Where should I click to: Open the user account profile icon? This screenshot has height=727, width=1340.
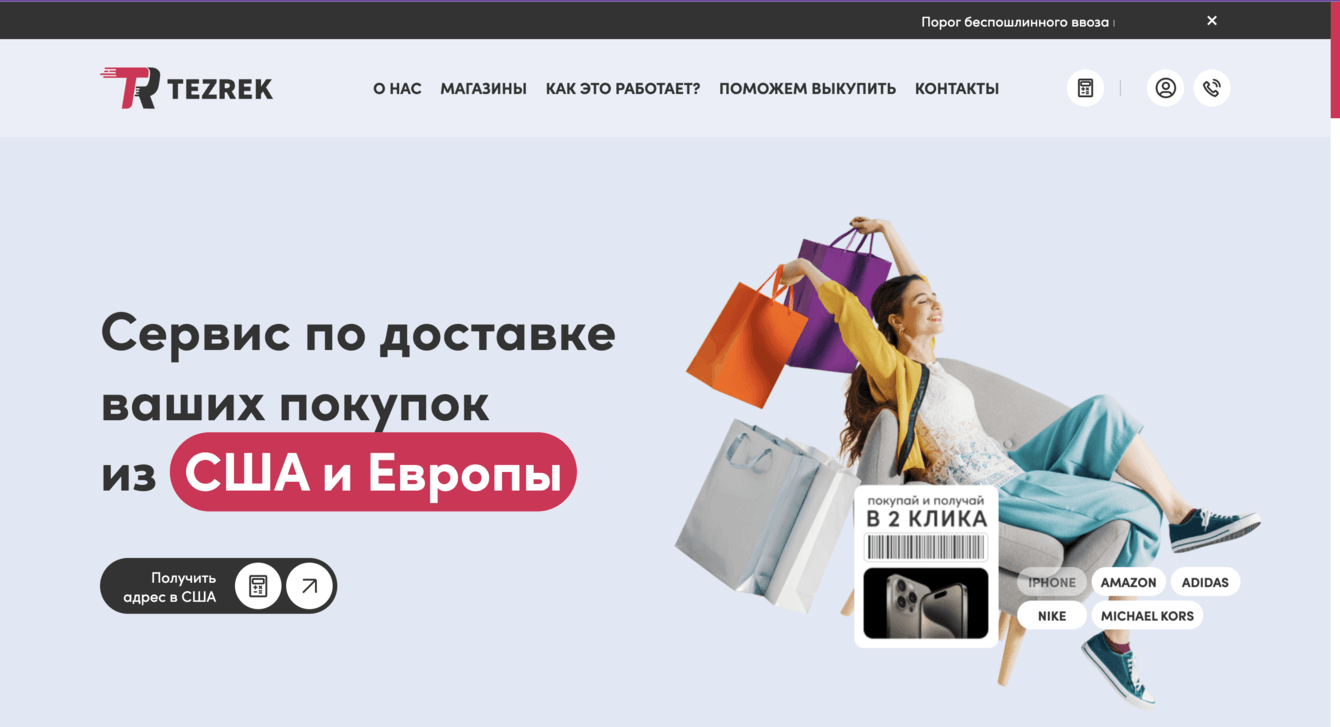(1165, 88)
